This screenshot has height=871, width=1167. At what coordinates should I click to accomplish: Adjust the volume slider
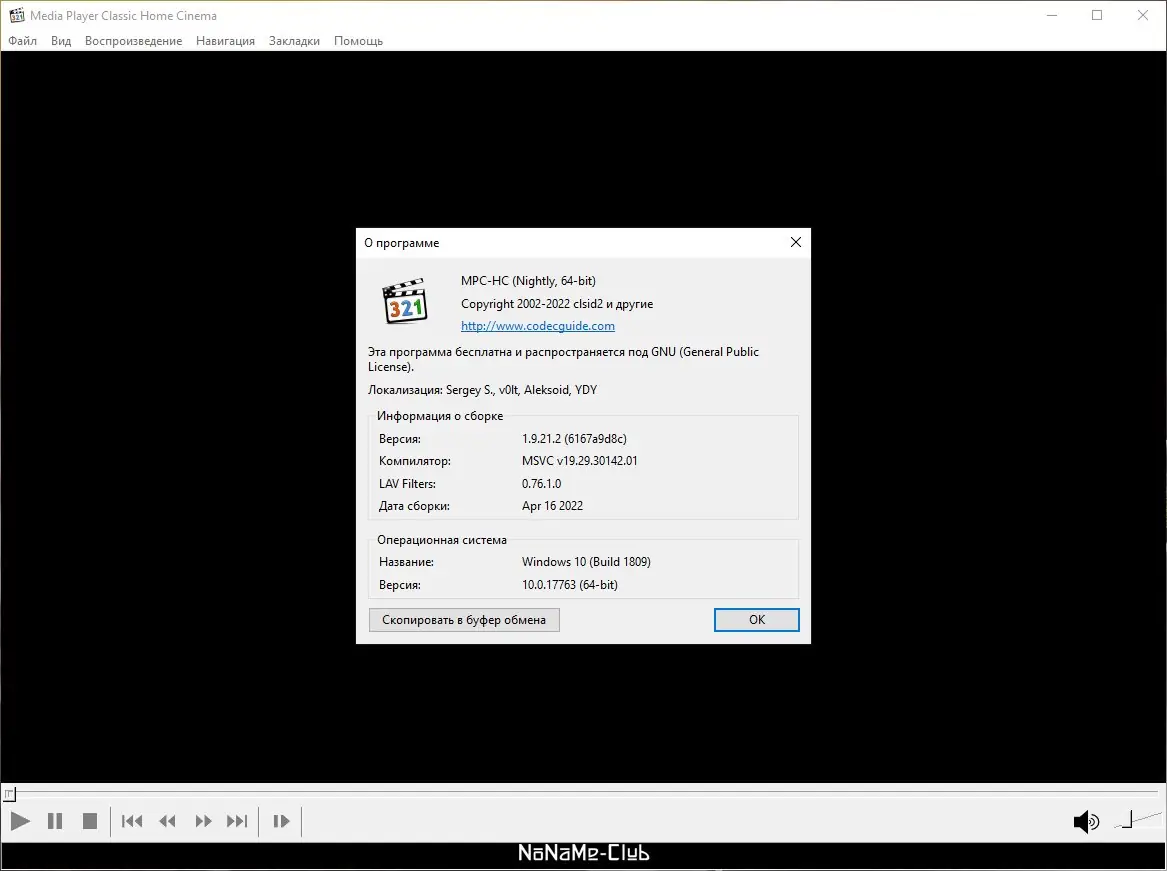coord(1137,820)
